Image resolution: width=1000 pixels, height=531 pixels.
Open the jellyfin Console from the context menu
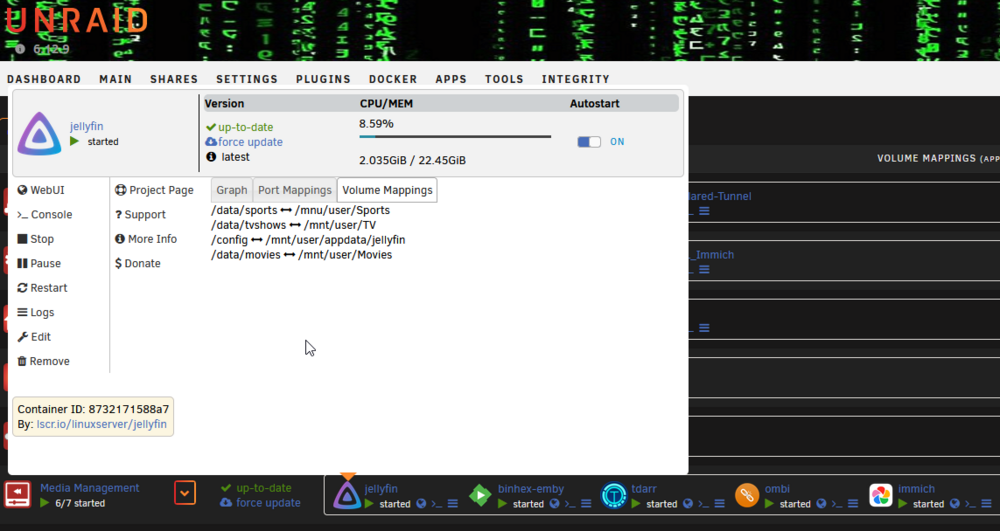coord(45,214)
